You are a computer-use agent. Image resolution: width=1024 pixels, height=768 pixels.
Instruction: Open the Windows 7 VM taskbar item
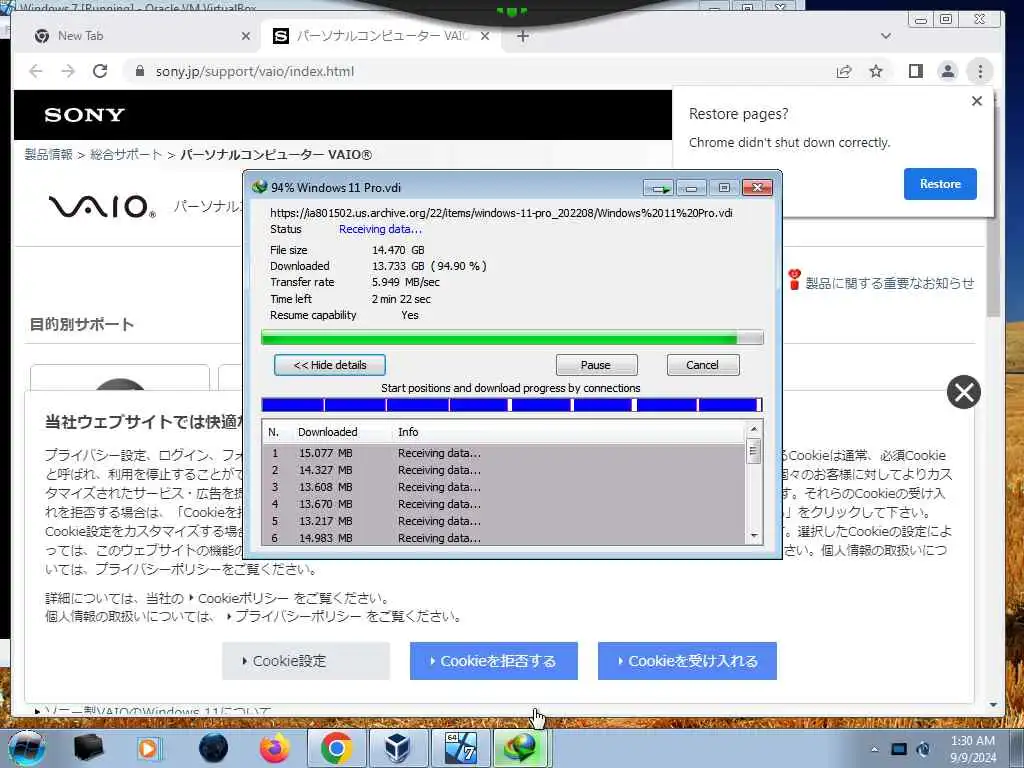pos(461,748)
